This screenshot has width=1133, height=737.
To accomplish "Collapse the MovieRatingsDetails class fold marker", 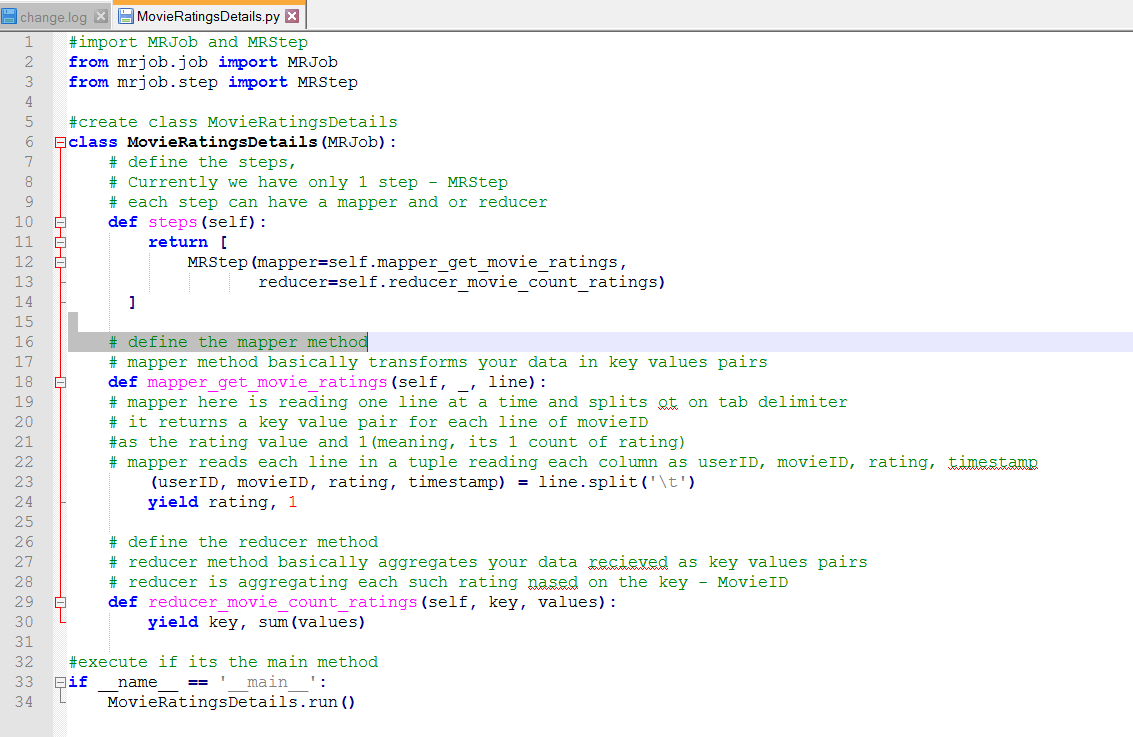I will pos(61,142).
